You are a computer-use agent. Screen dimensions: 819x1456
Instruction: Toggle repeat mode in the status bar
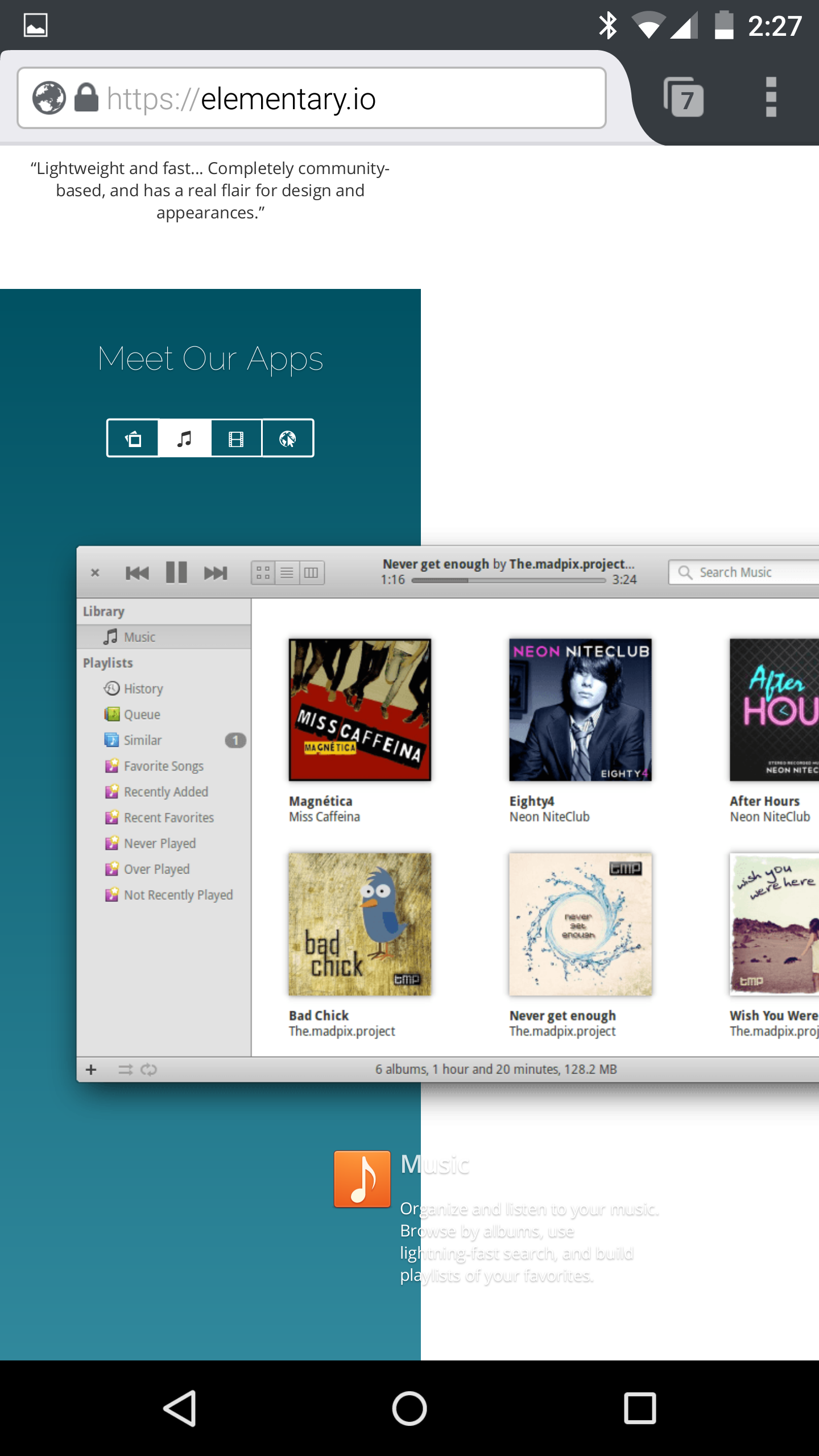148,1070
